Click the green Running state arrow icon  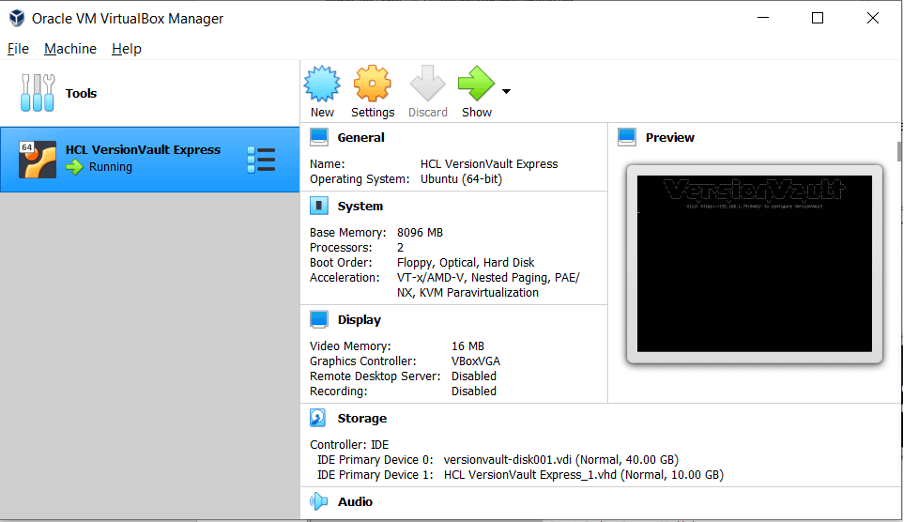click(x=74, y=167)
